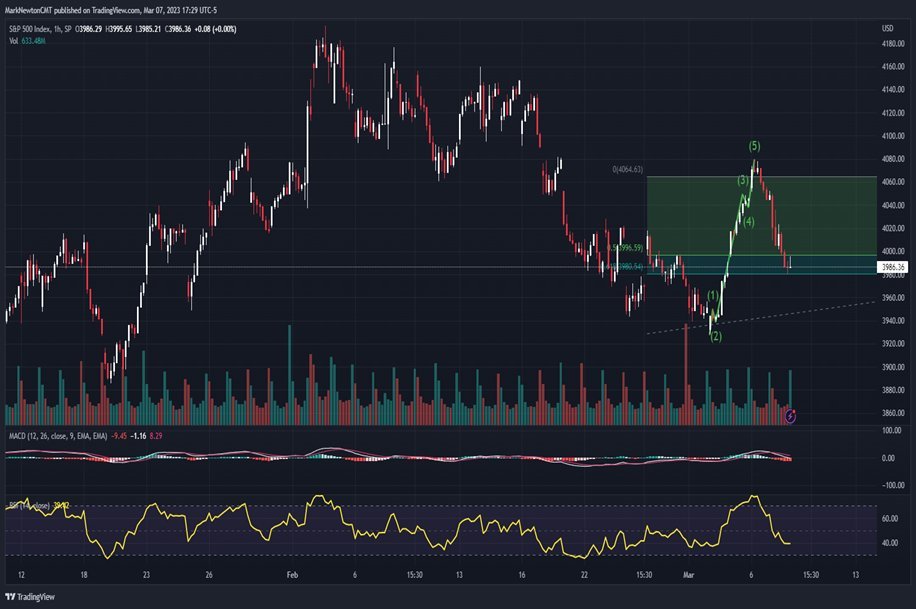Click the Mar date on time axis
The image size is (916, 609).
(687, 575)
